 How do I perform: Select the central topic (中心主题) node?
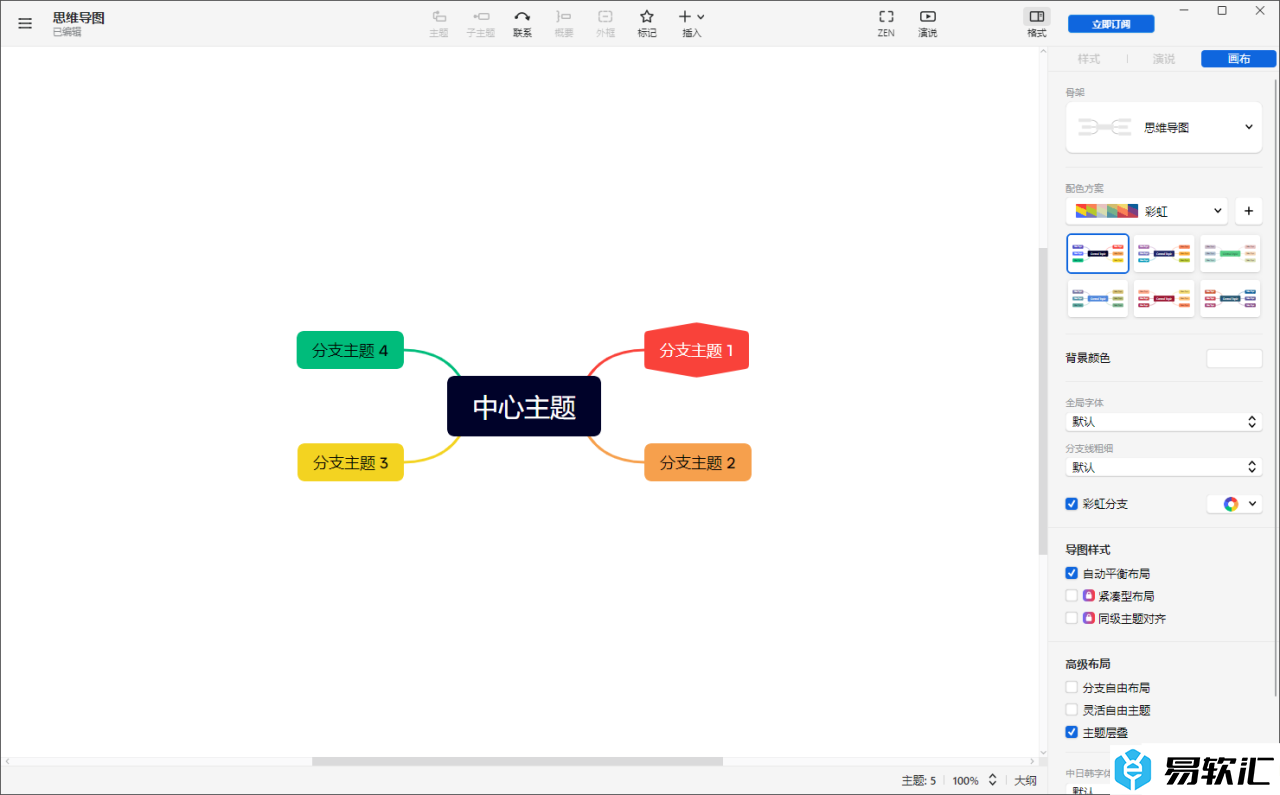[x=524, y=406]
